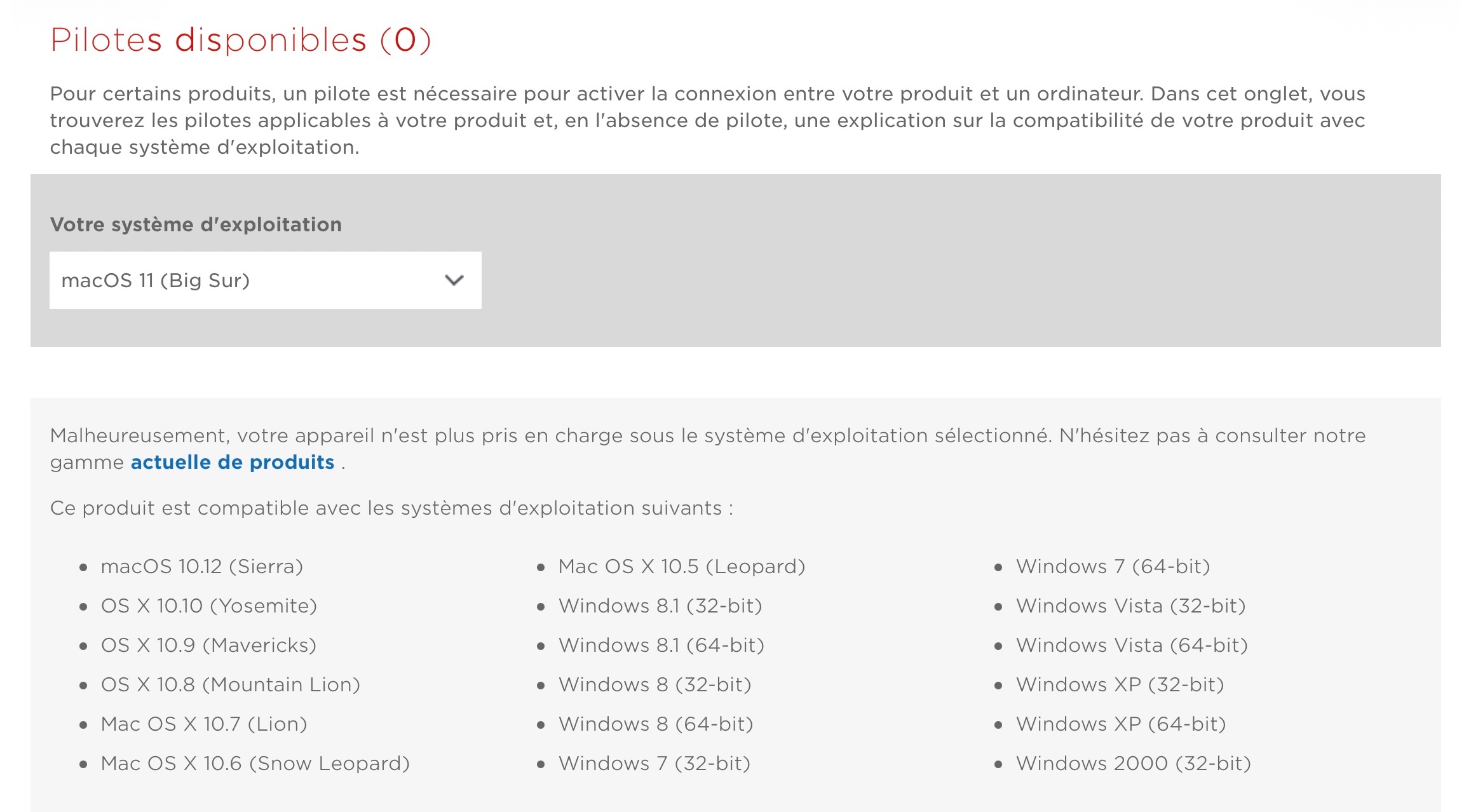This screenshot has height=812, width=1478.
Task: Click the "Votre système d'exploitation" label
Action: (196, 224)
